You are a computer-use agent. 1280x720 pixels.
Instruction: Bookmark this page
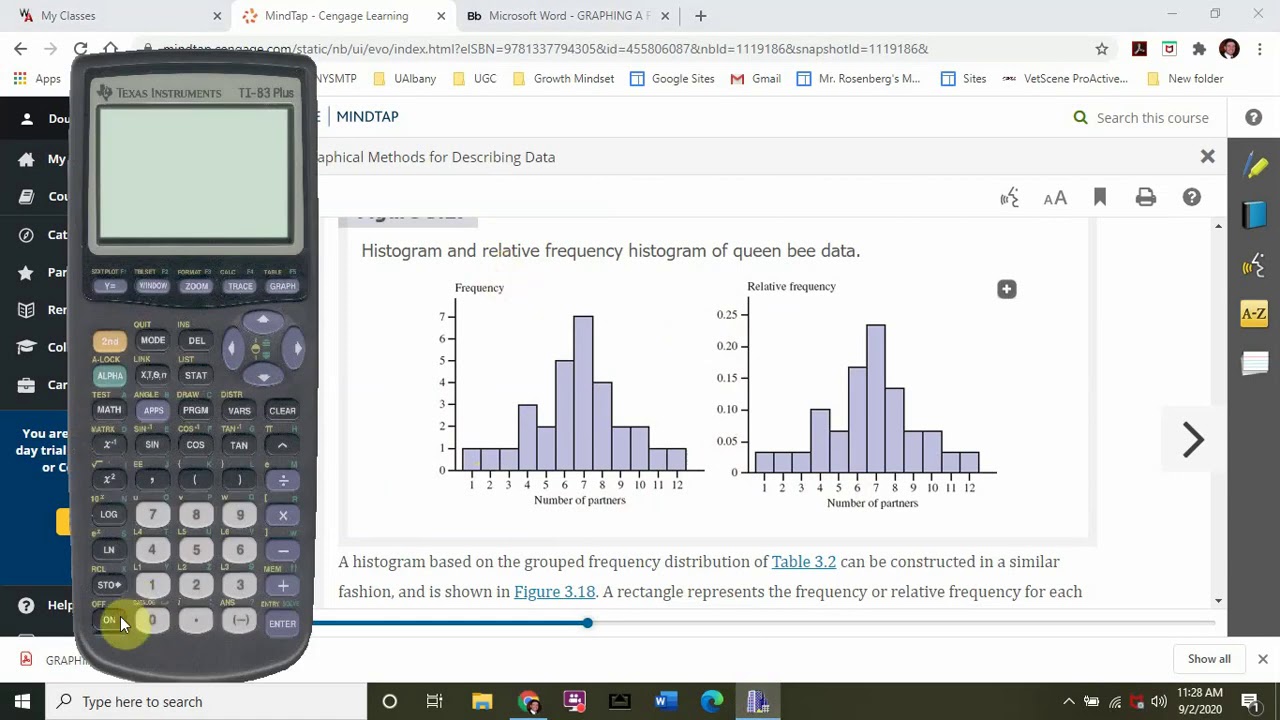[1100, 198]
